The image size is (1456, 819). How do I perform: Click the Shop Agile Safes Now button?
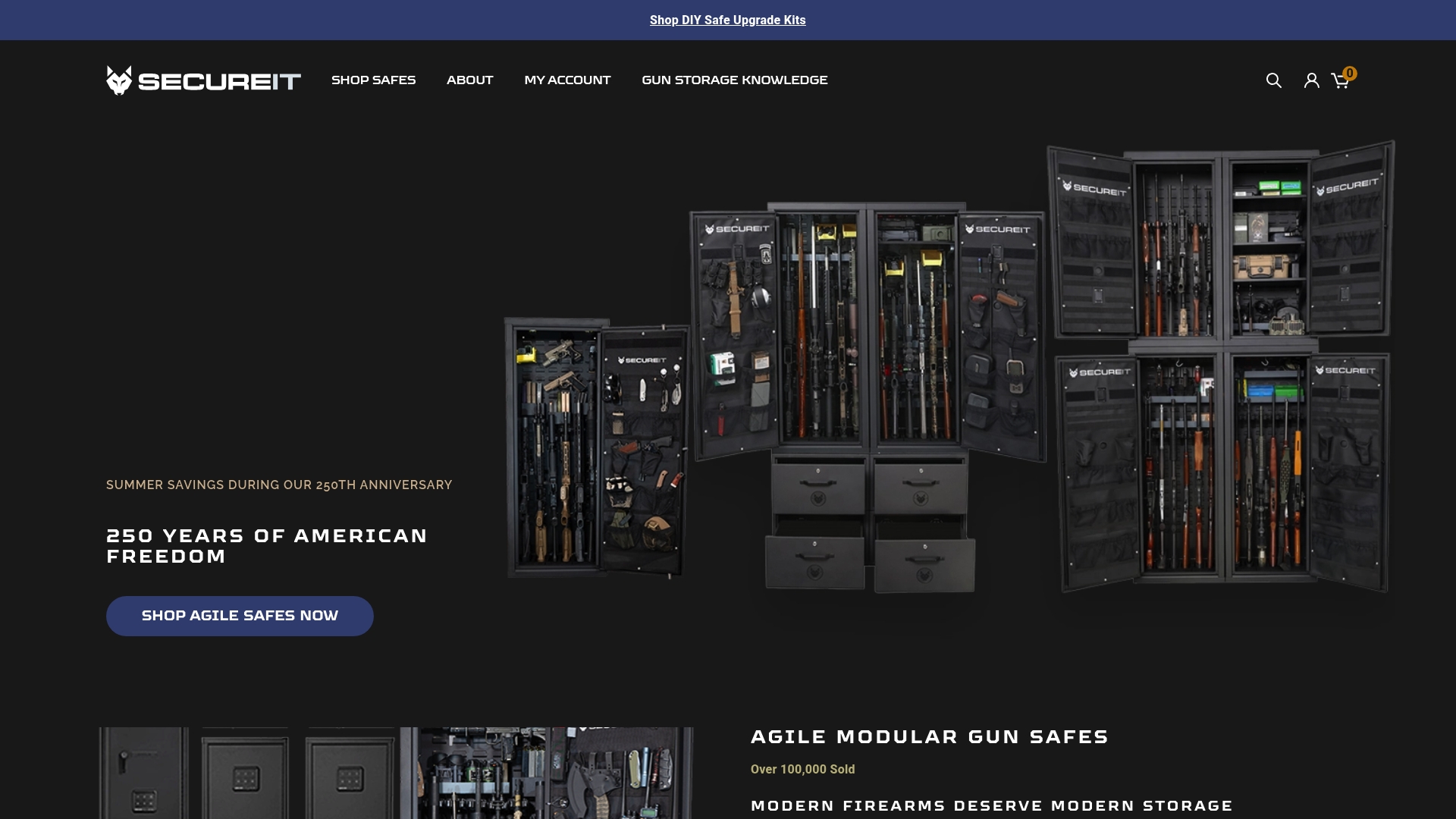(x=240, y=616)
